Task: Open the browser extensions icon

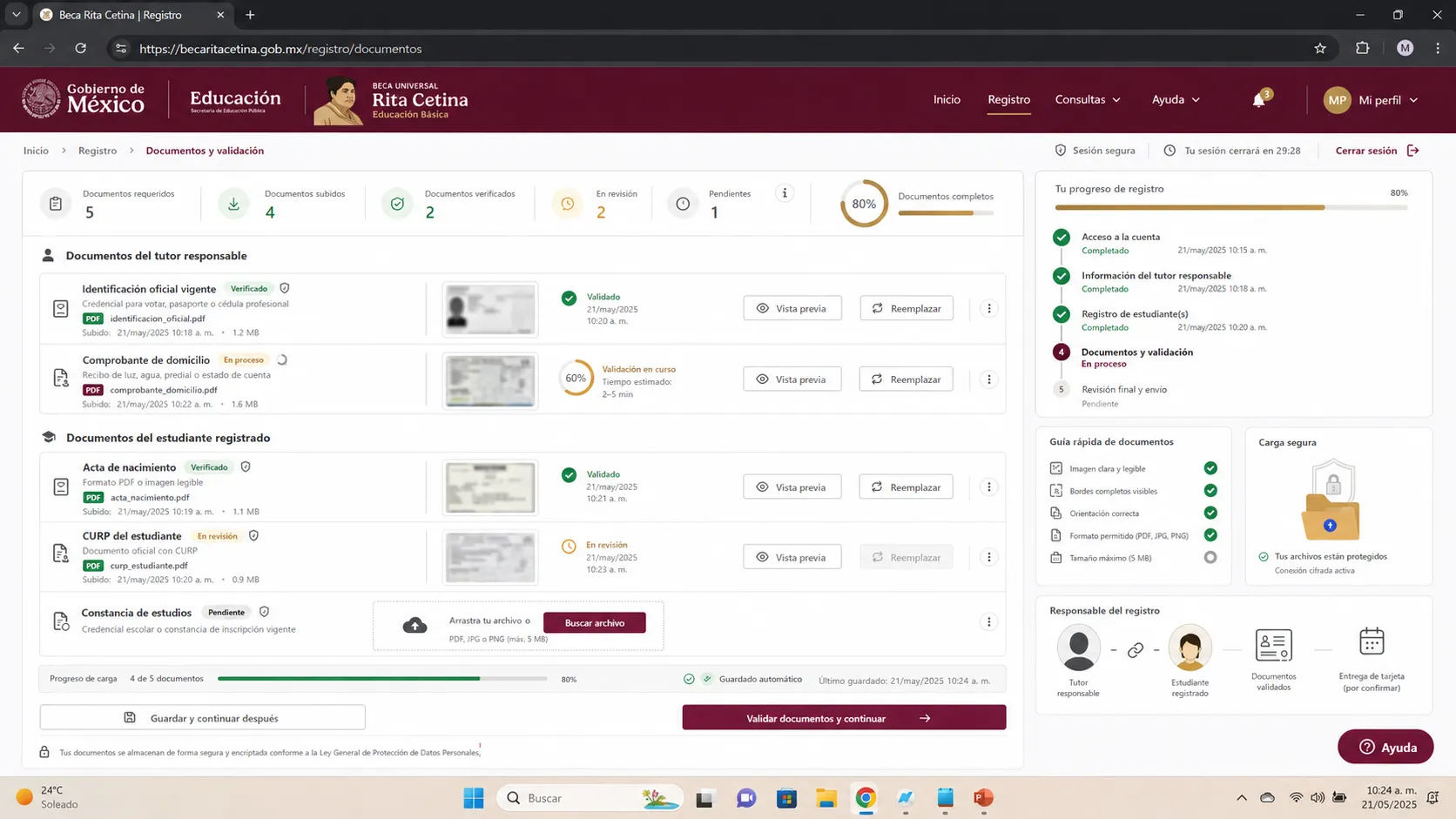Action: (x=1363, y=49)
